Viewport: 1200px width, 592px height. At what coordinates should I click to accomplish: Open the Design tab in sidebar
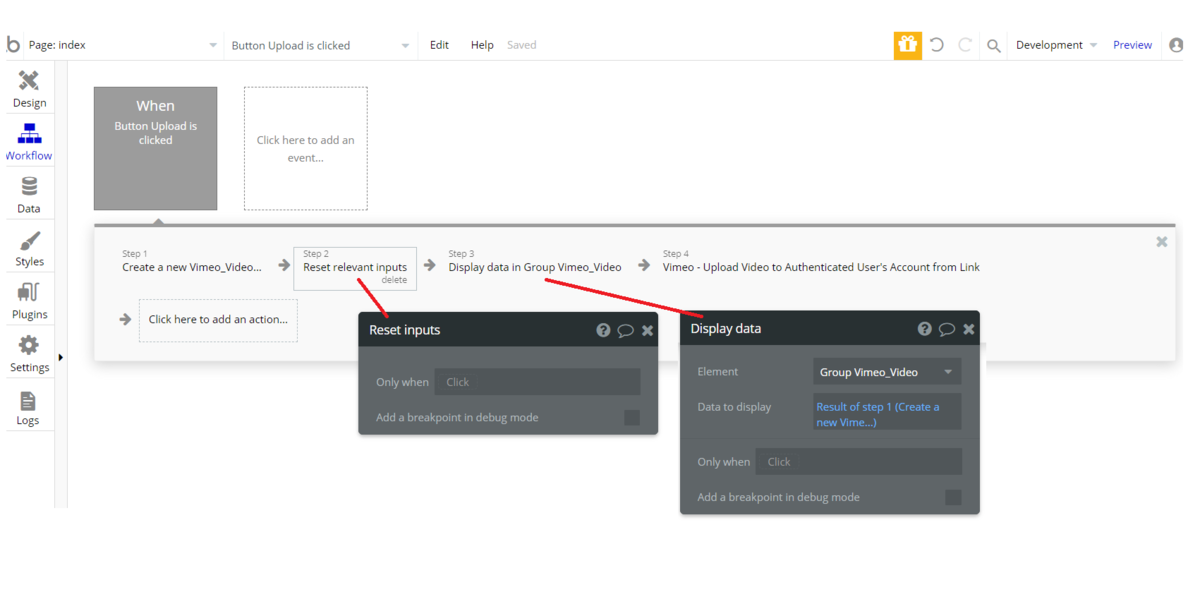(x=29, y=89)
